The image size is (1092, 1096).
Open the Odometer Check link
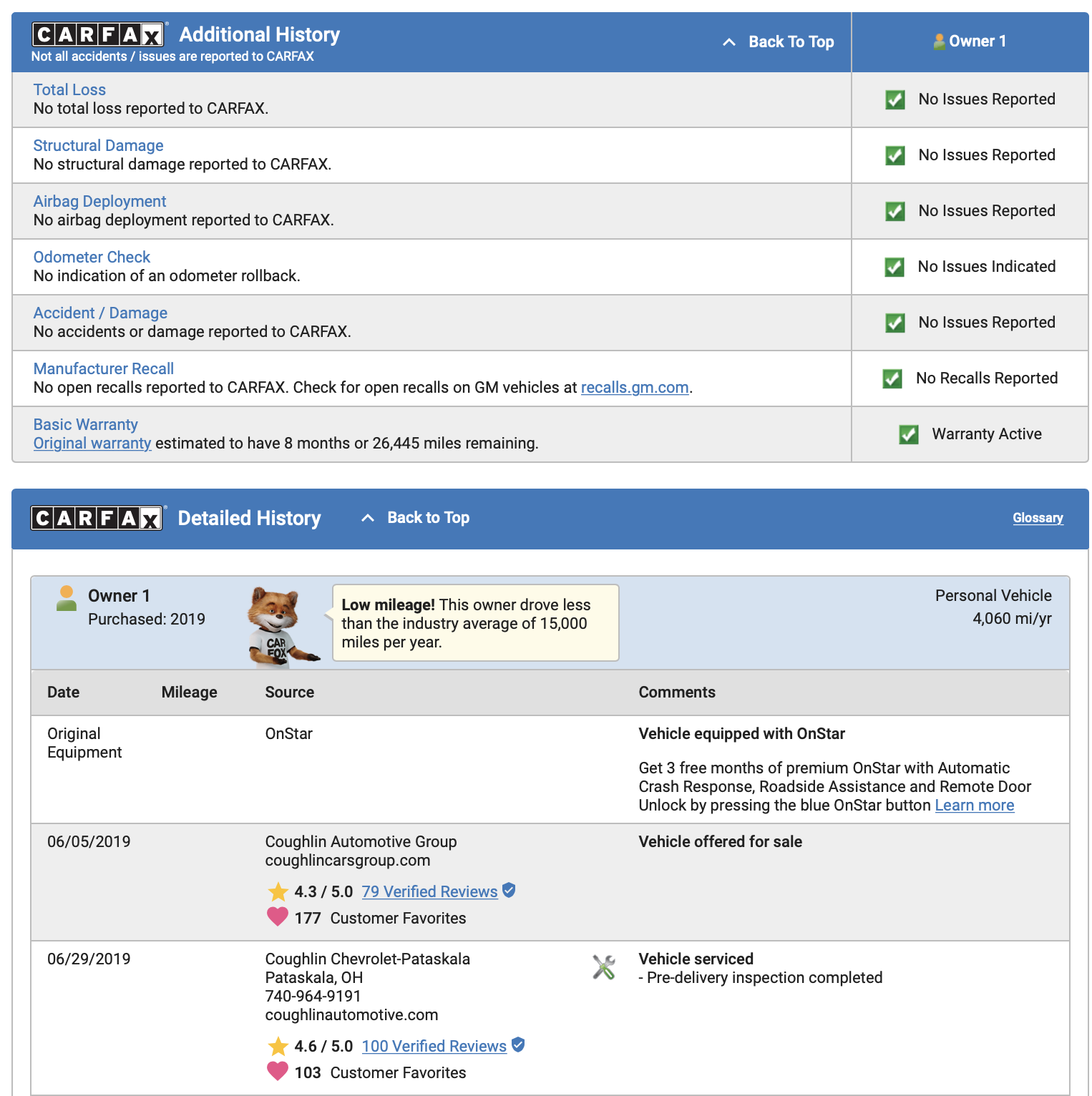coord(92,257)
